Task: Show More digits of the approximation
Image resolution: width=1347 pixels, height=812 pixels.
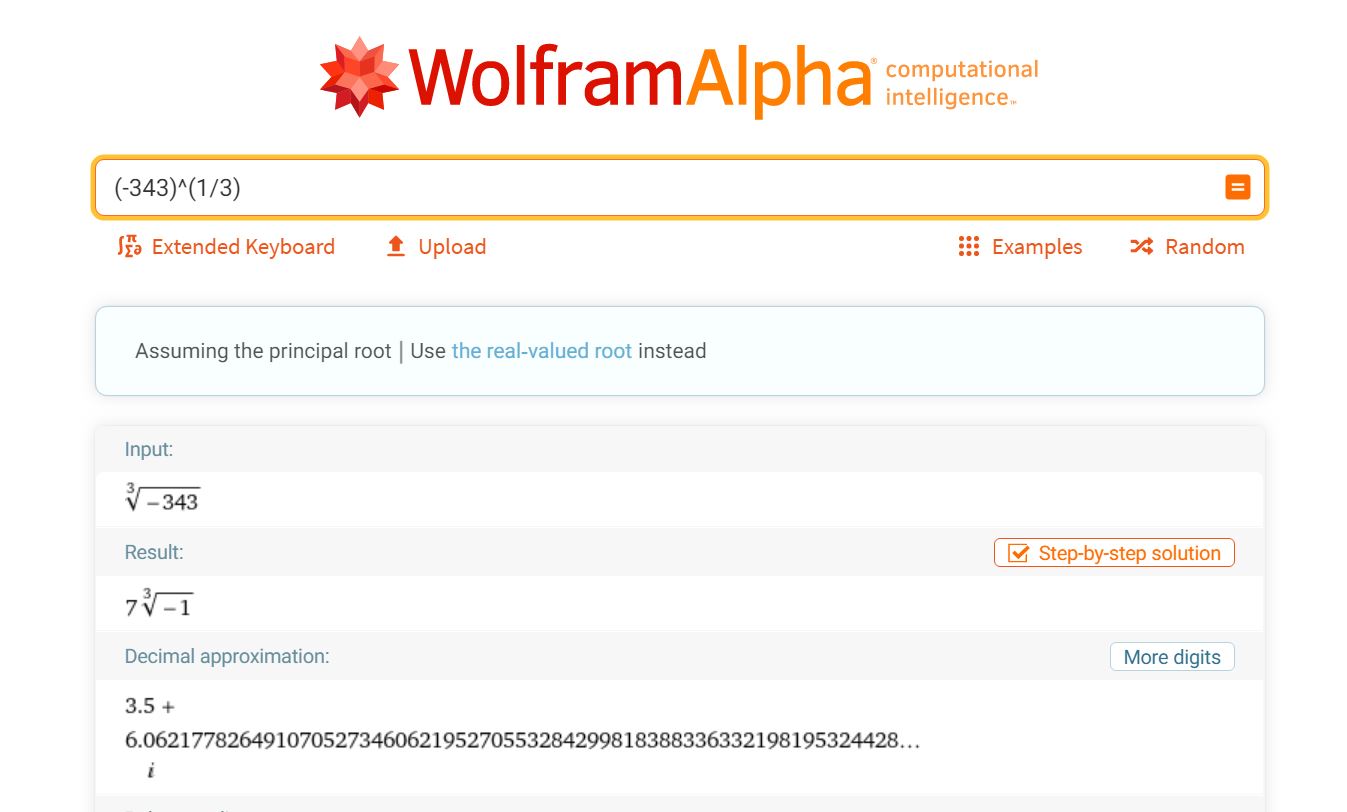Action: coord(1172,657)
